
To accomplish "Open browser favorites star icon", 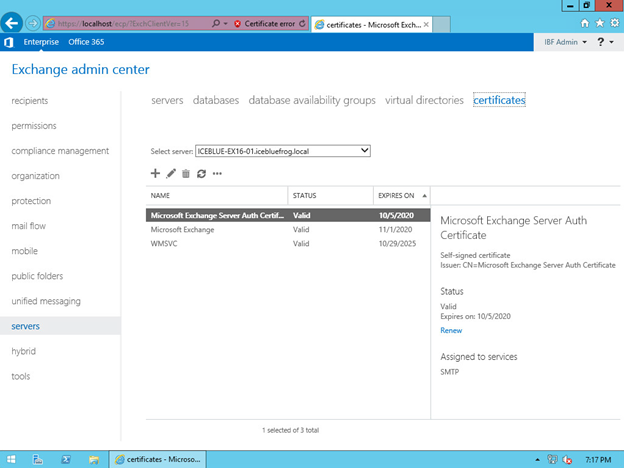I will click(599, 23).
